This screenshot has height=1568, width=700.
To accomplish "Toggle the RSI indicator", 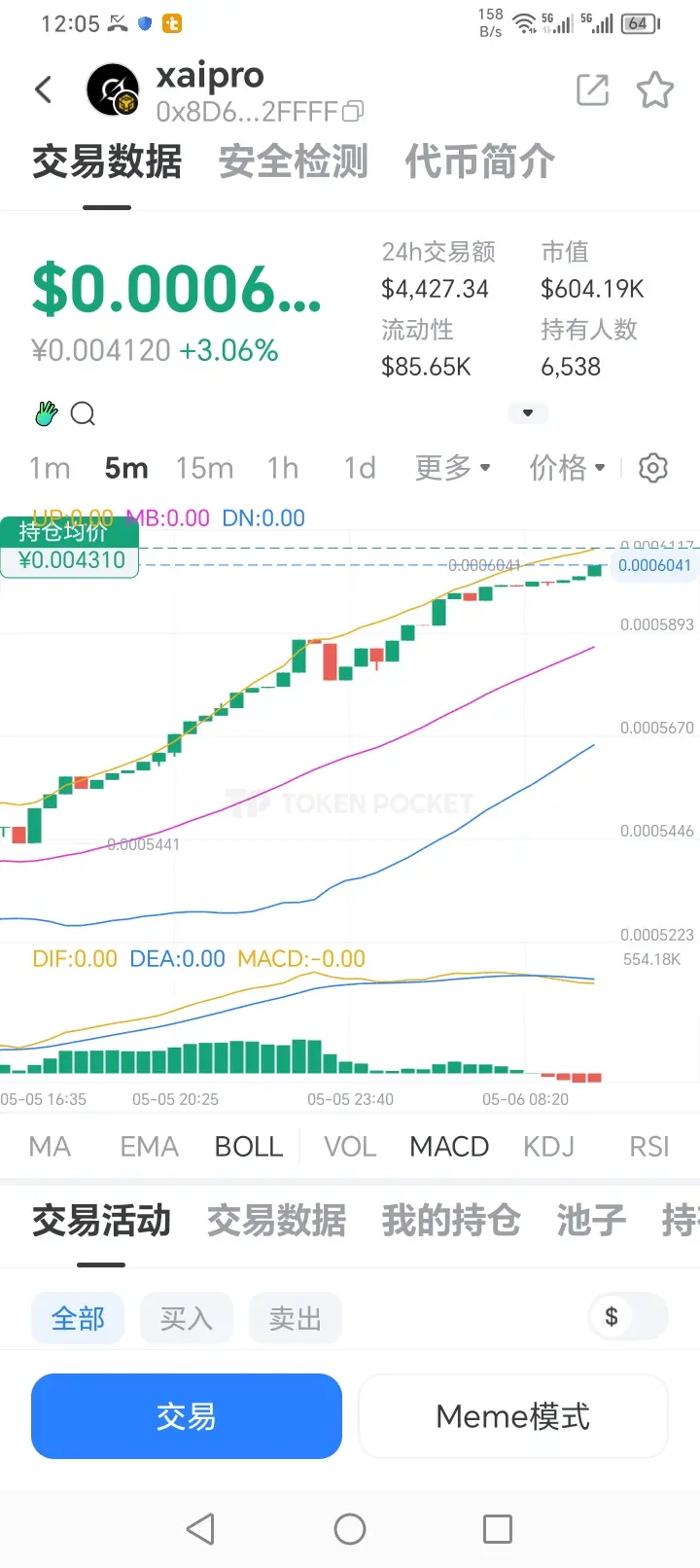I will (649, 1147).
